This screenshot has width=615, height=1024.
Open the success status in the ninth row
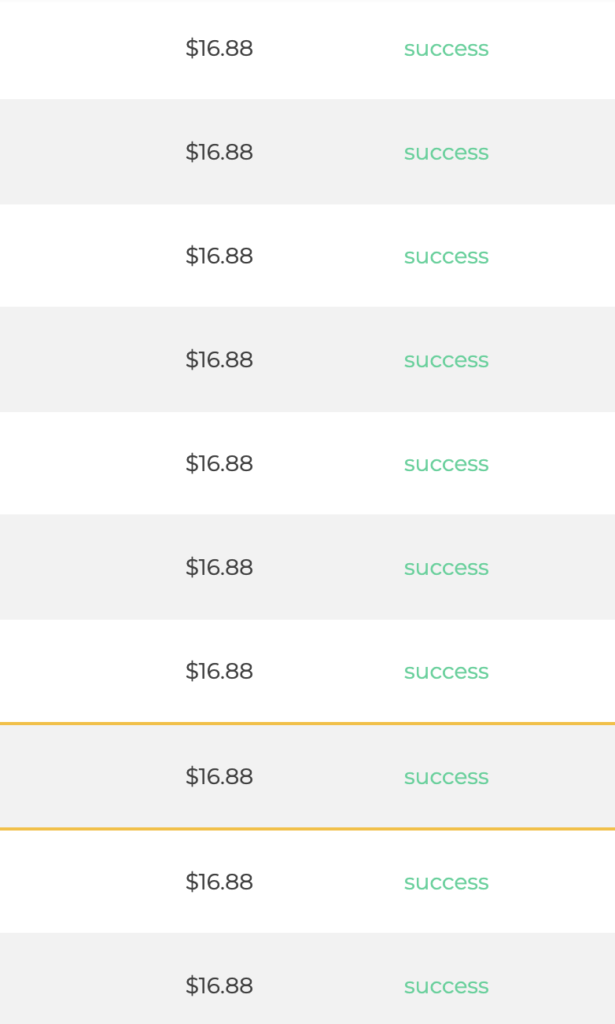446,882
